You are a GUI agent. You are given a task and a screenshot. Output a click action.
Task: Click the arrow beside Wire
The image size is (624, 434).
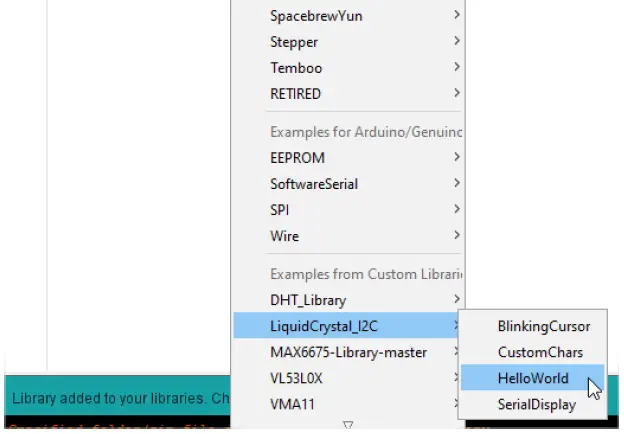457,235
